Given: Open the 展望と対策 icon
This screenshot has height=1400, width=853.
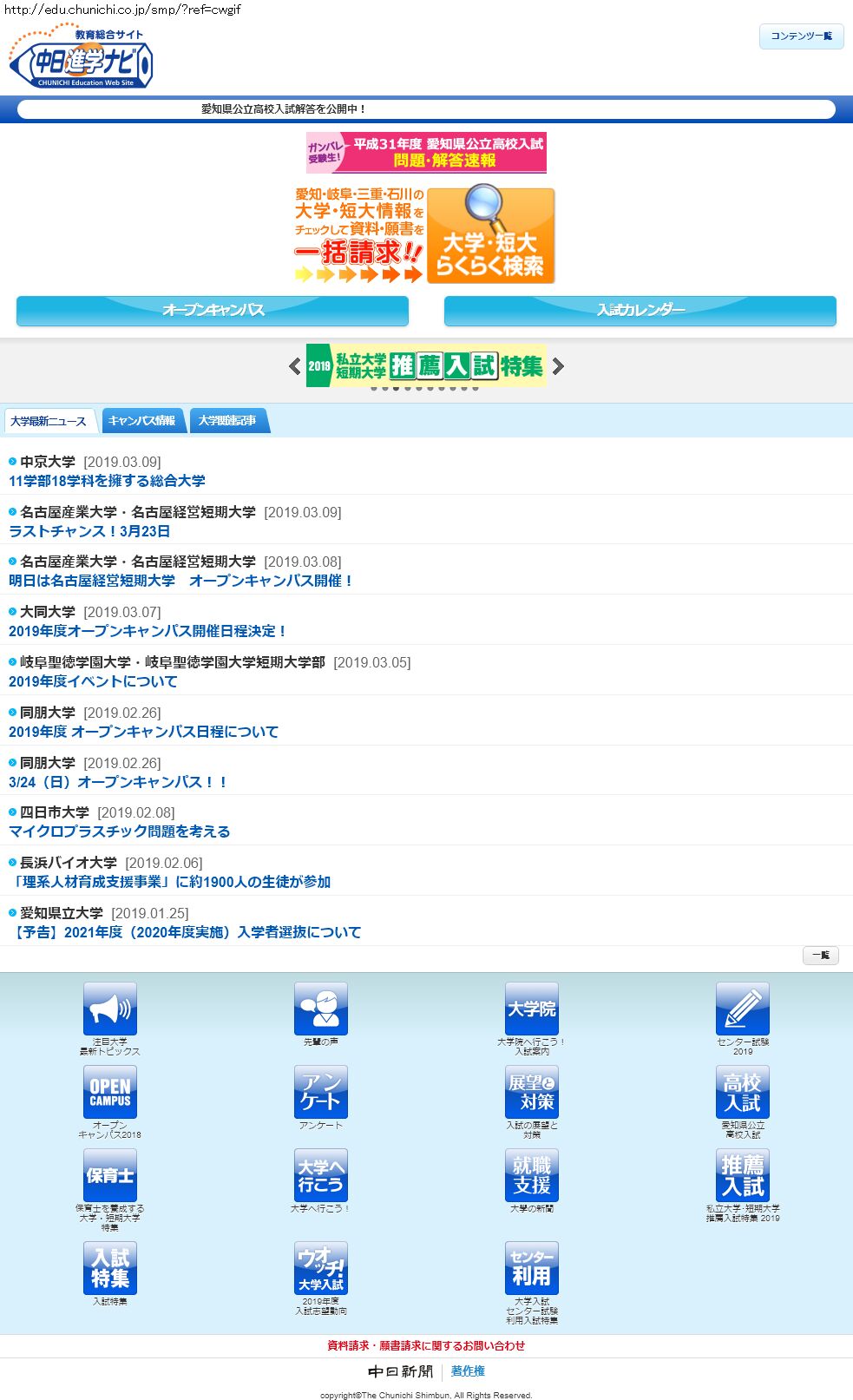Looking at the screenshot, I should point(532,1092).
